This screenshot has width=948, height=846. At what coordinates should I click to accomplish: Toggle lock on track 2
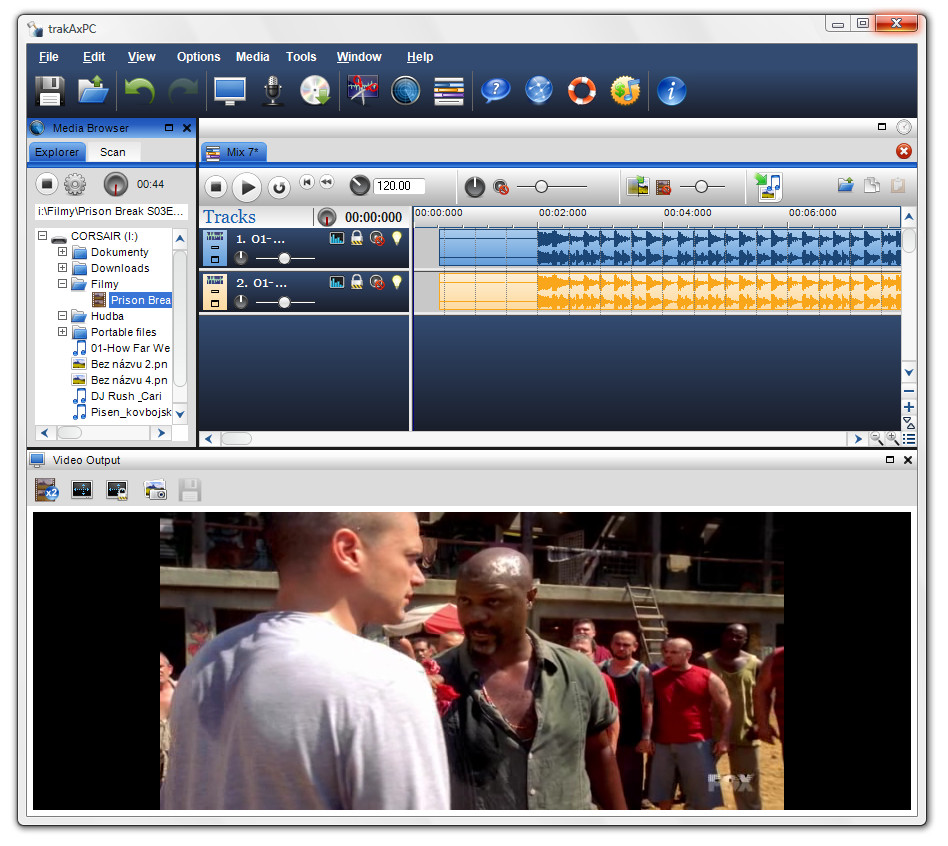tap(357, 282)
